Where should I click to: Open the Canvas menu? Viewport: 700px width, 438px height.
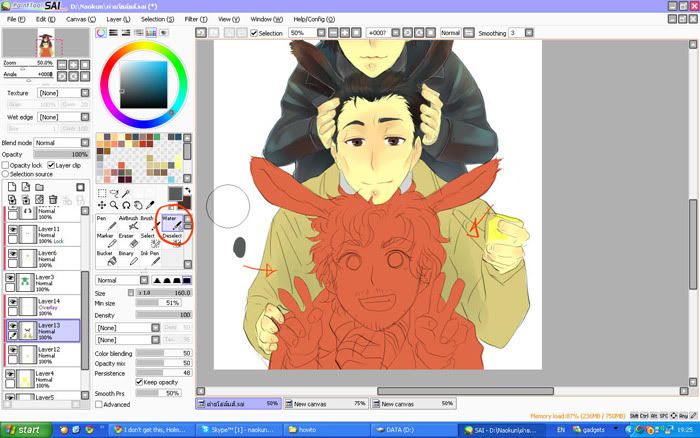tap(76, 19)
